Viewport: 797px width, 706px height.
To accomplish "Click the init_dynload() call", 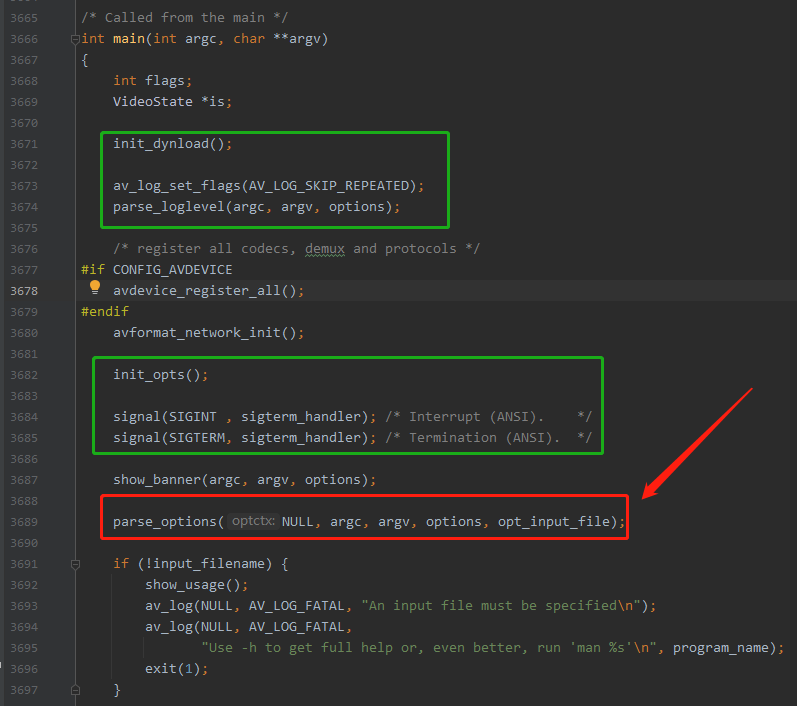I will (172, 144).
